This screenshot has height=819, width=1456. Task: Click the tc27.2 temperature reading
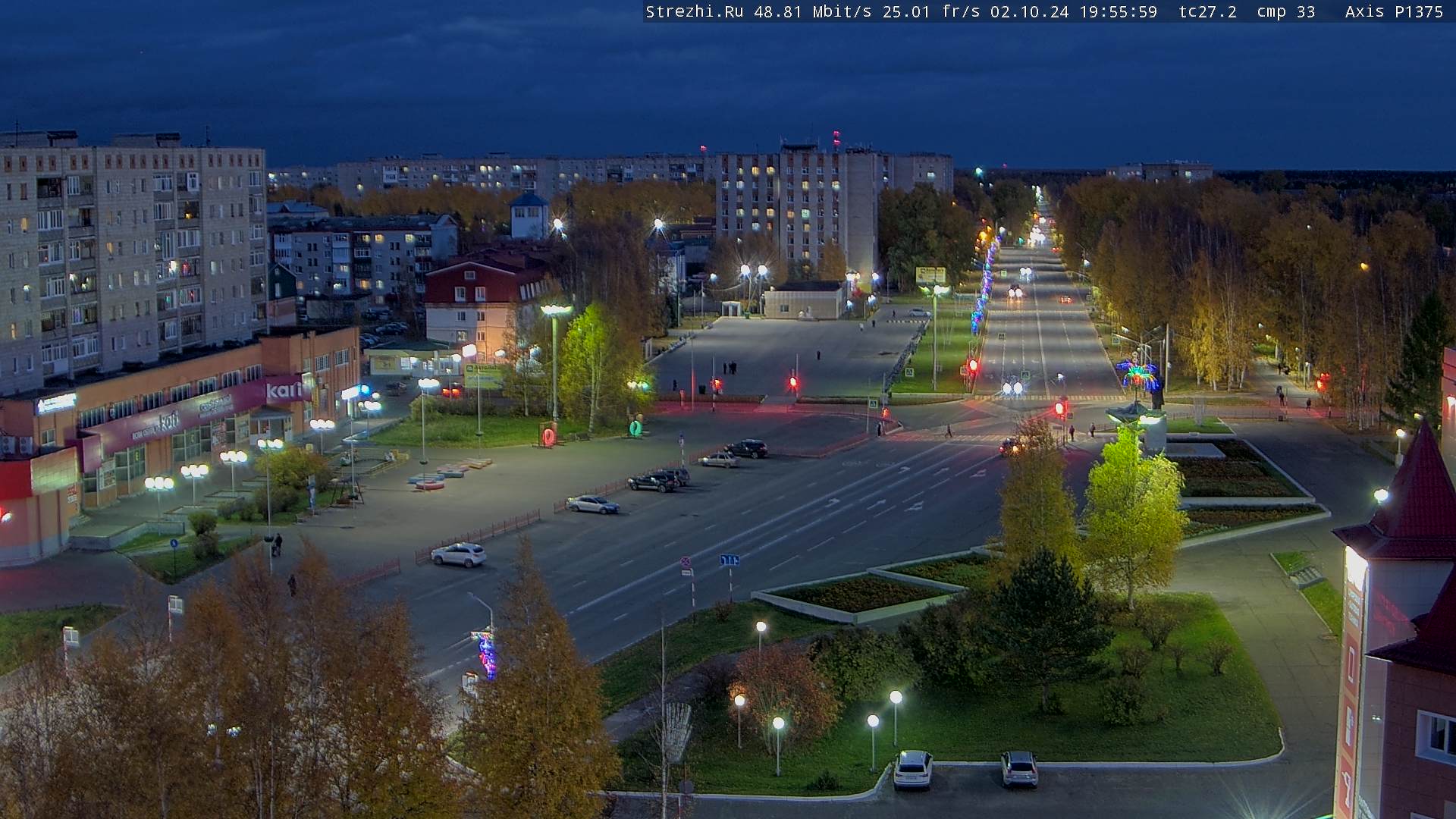[x=1207, y=11]
